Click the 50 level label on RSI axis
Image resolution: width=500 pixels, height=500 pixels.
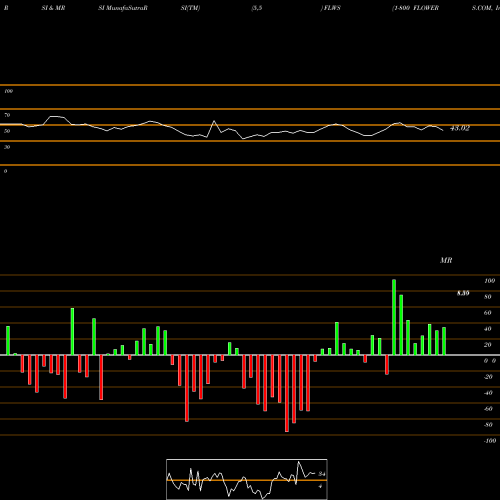7,131
